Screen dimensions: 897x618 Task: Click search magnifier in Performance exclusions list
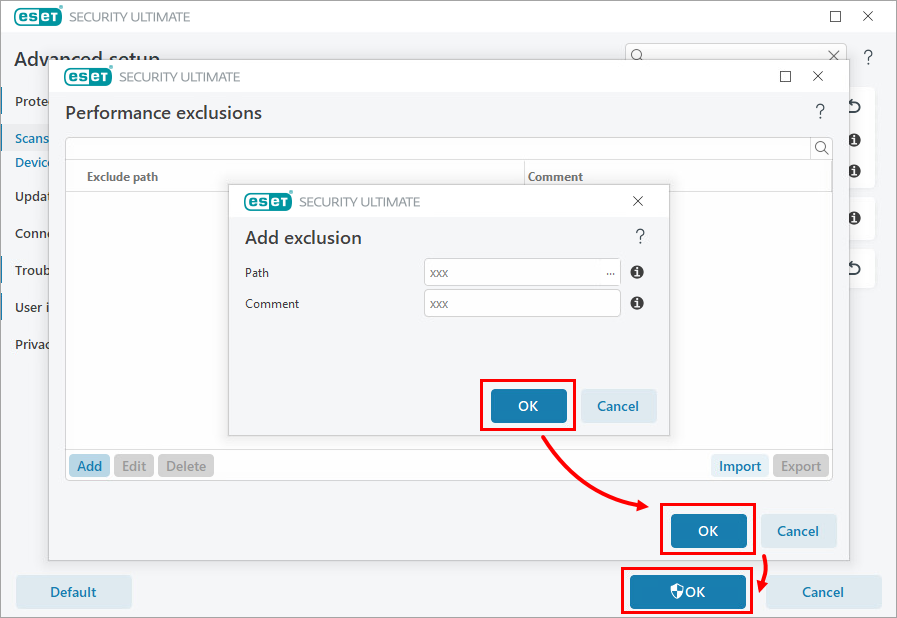tap(821, 148)
